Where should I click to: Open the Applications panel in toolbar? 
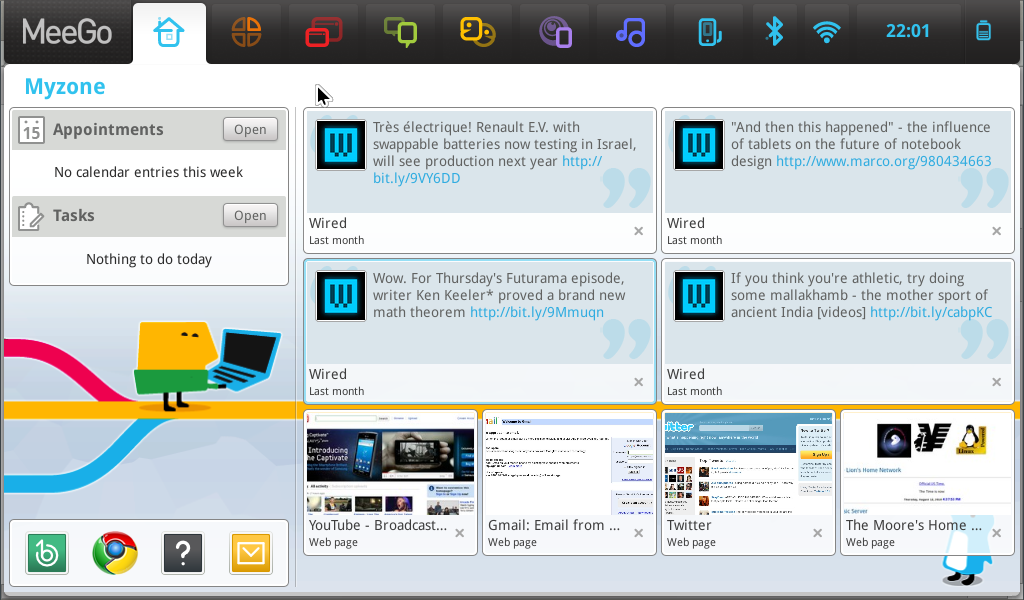[x=323, y=32]
